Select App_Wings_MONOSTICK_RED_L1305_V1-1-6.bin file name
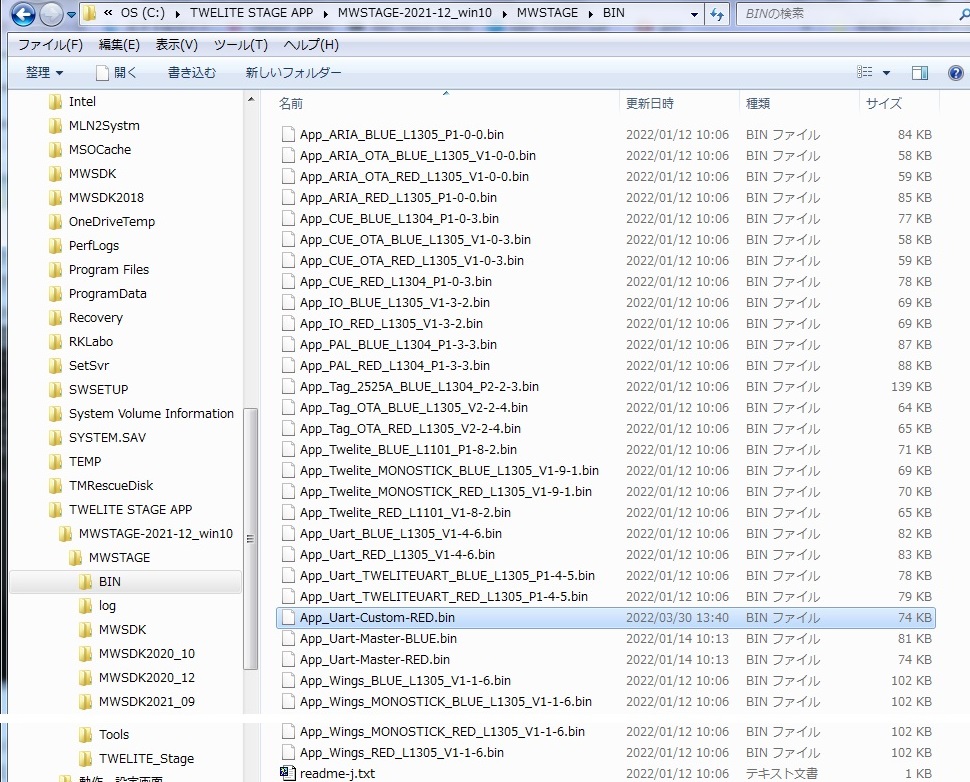The image size is (970, 782). (442, 731)
